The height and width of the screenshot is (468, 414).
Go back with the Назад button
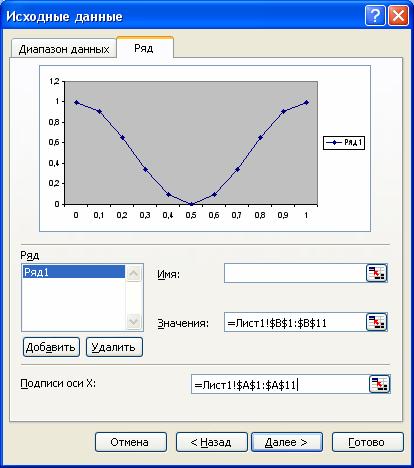[x=211, y=442]
